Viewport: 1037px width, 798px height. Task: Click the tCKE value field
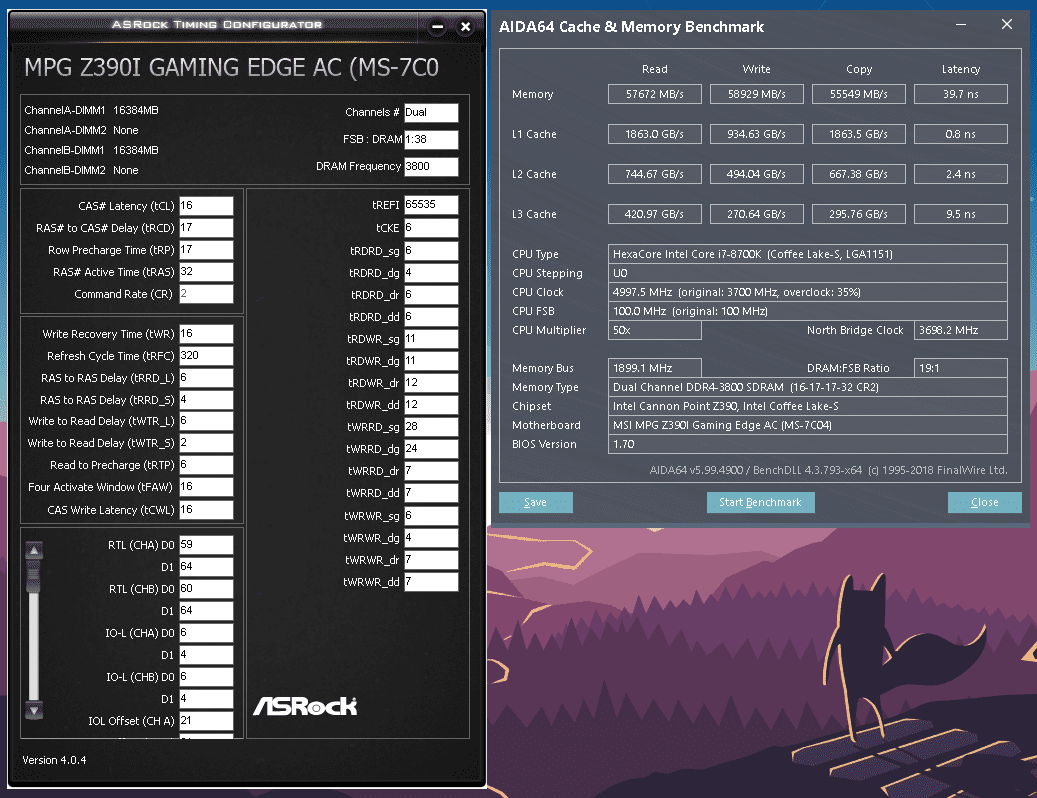(431, 228)
